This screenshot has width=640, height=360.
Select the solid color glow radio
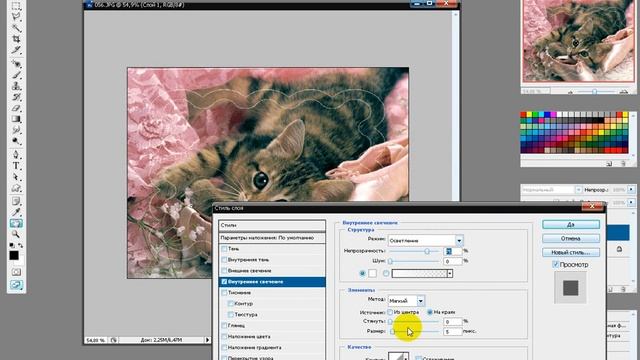pyautogui.click(x=362, y=273)
